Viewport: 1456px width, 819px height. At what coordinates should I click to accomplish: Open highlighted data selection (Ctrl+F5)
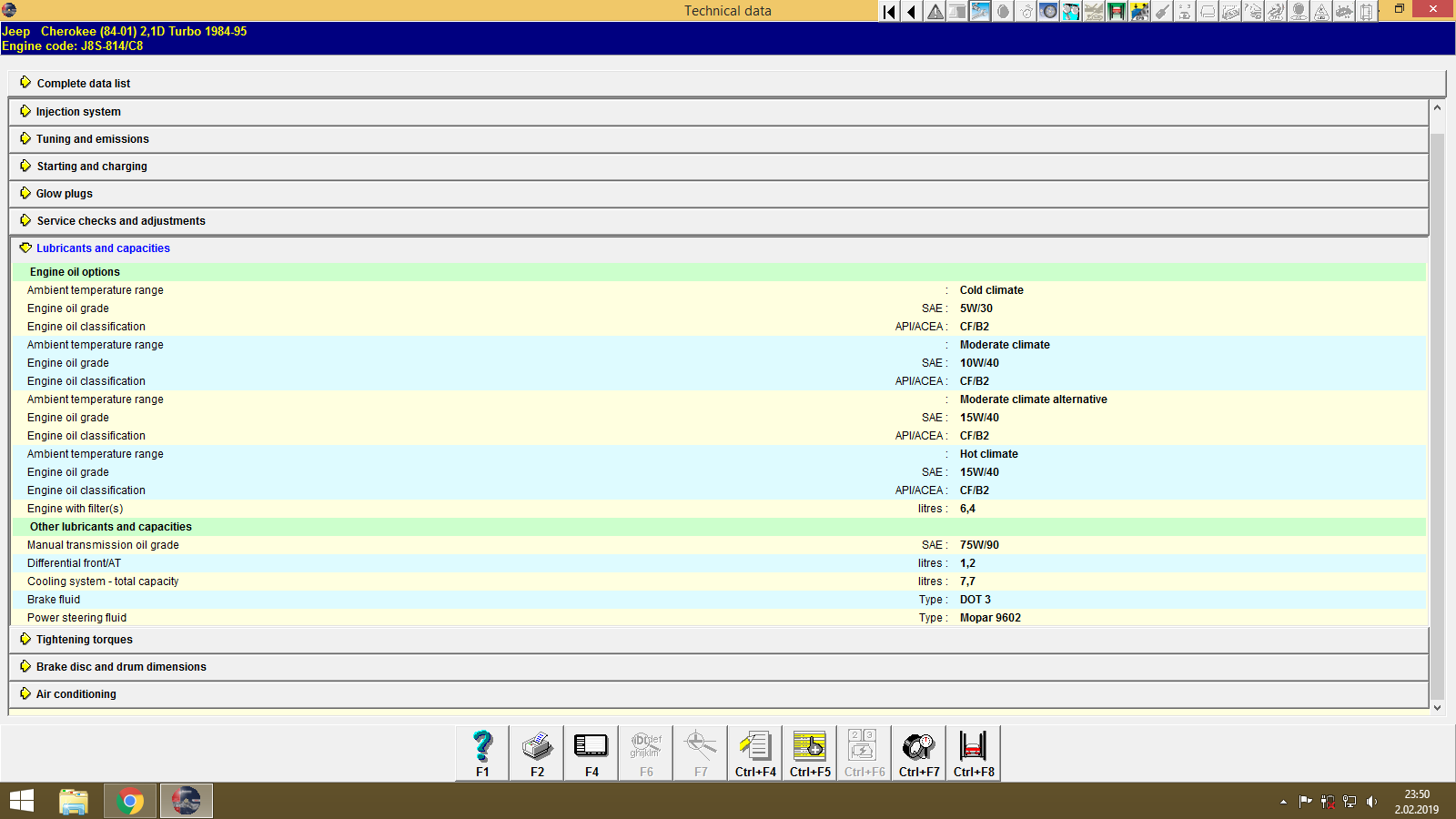pyautogui.click(x=809, y=751)
